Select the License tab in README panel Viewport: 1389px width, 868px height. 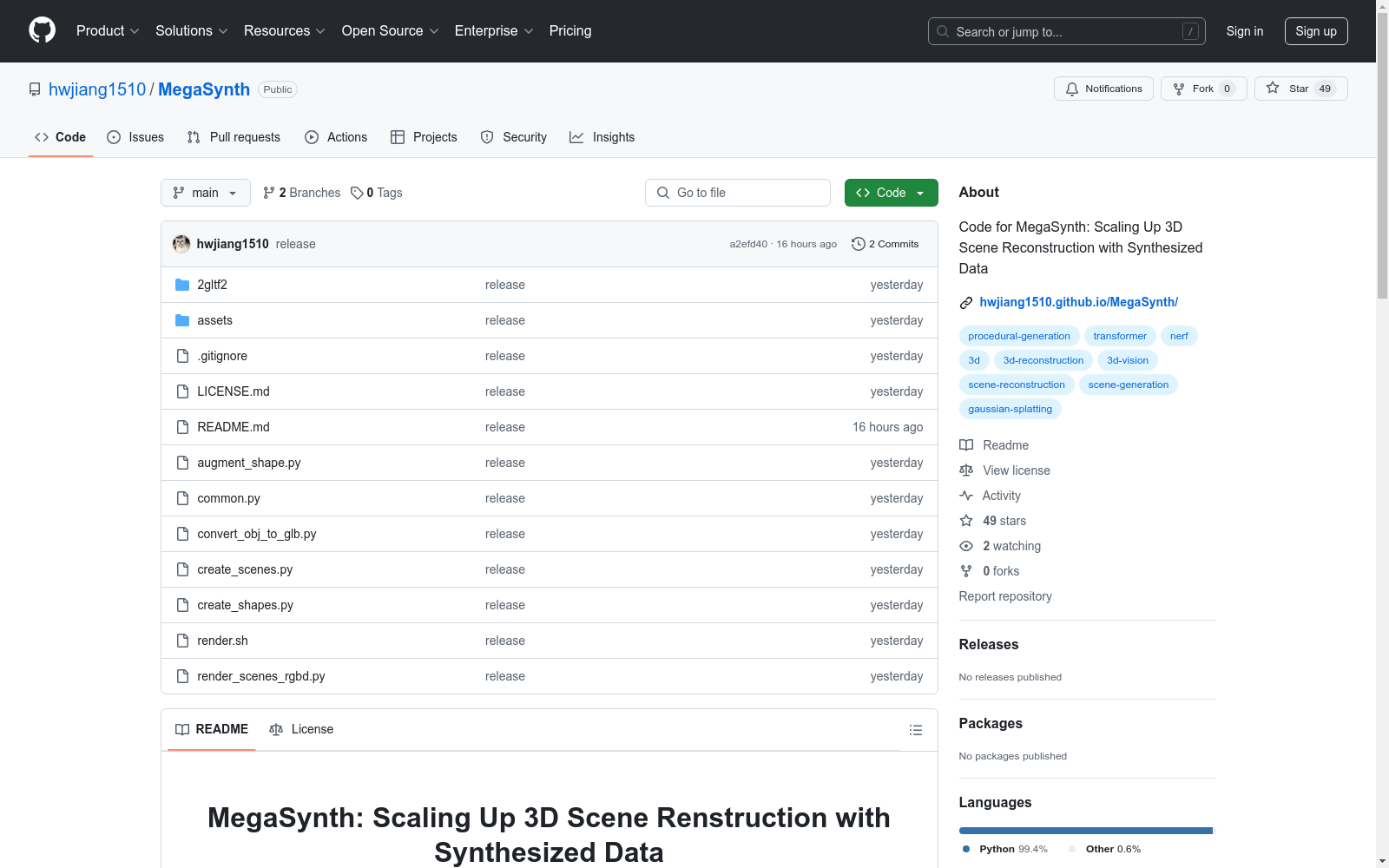(x=301, y=729)
